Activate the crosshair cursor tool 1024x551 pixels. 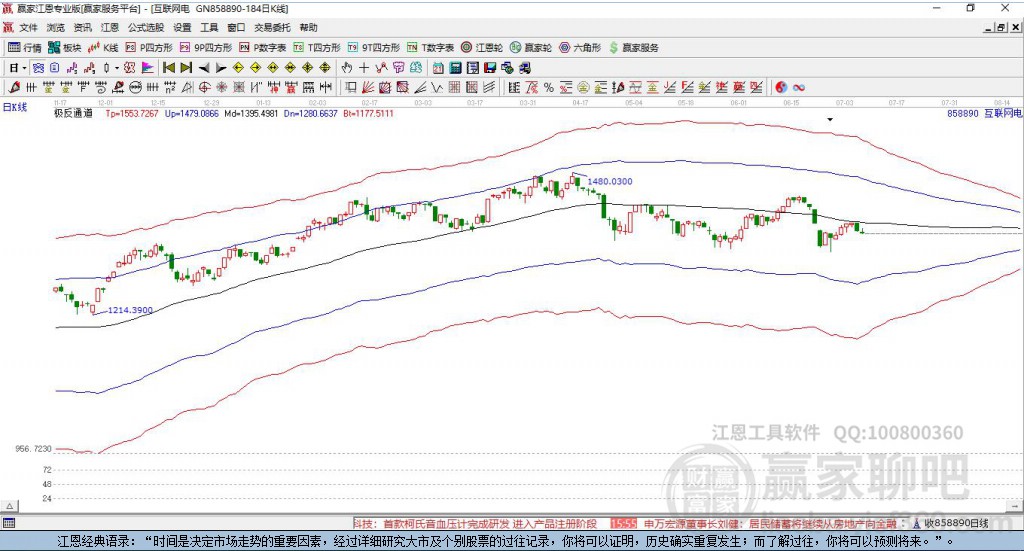click(364, 68)
